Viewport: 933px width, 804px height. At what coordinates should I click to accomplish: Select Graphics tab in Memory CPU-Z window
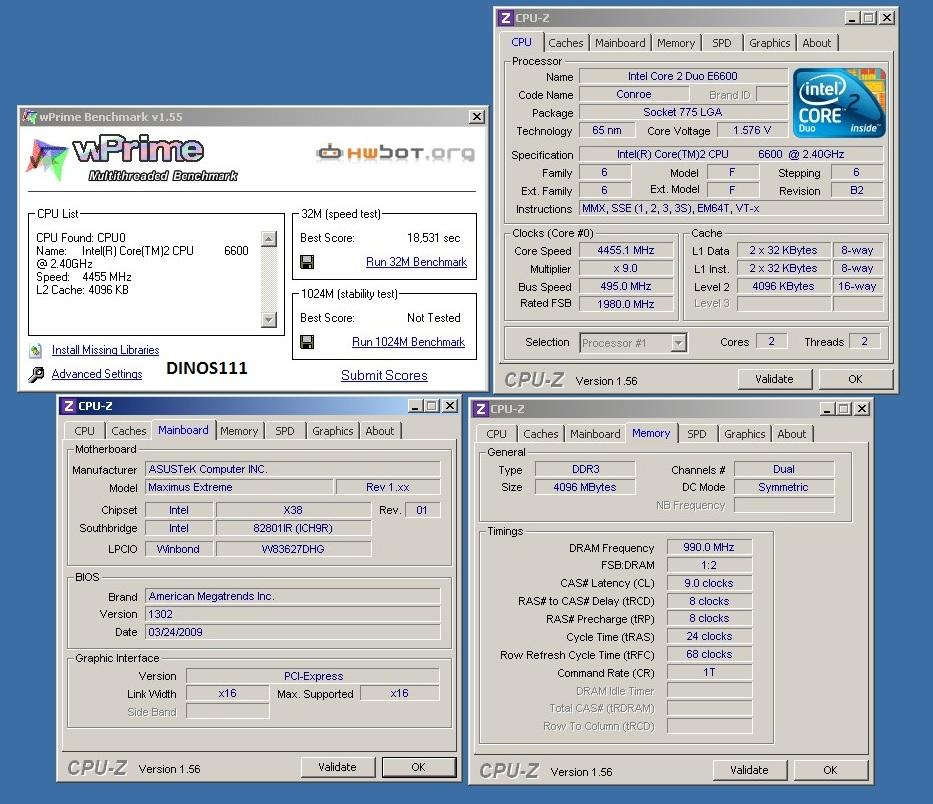[744, 434]
